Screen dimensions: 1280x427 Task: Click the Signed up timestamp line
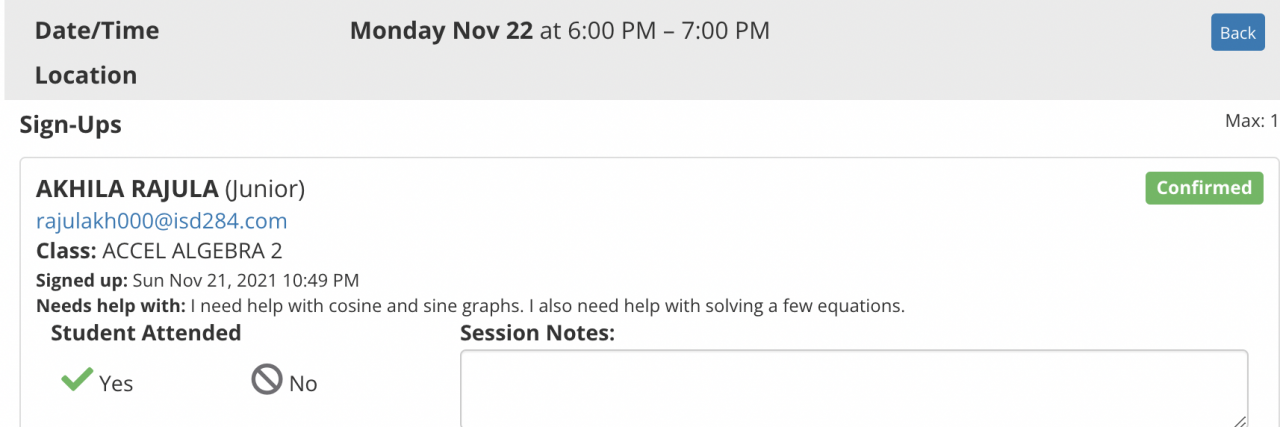tap(198, 280)
